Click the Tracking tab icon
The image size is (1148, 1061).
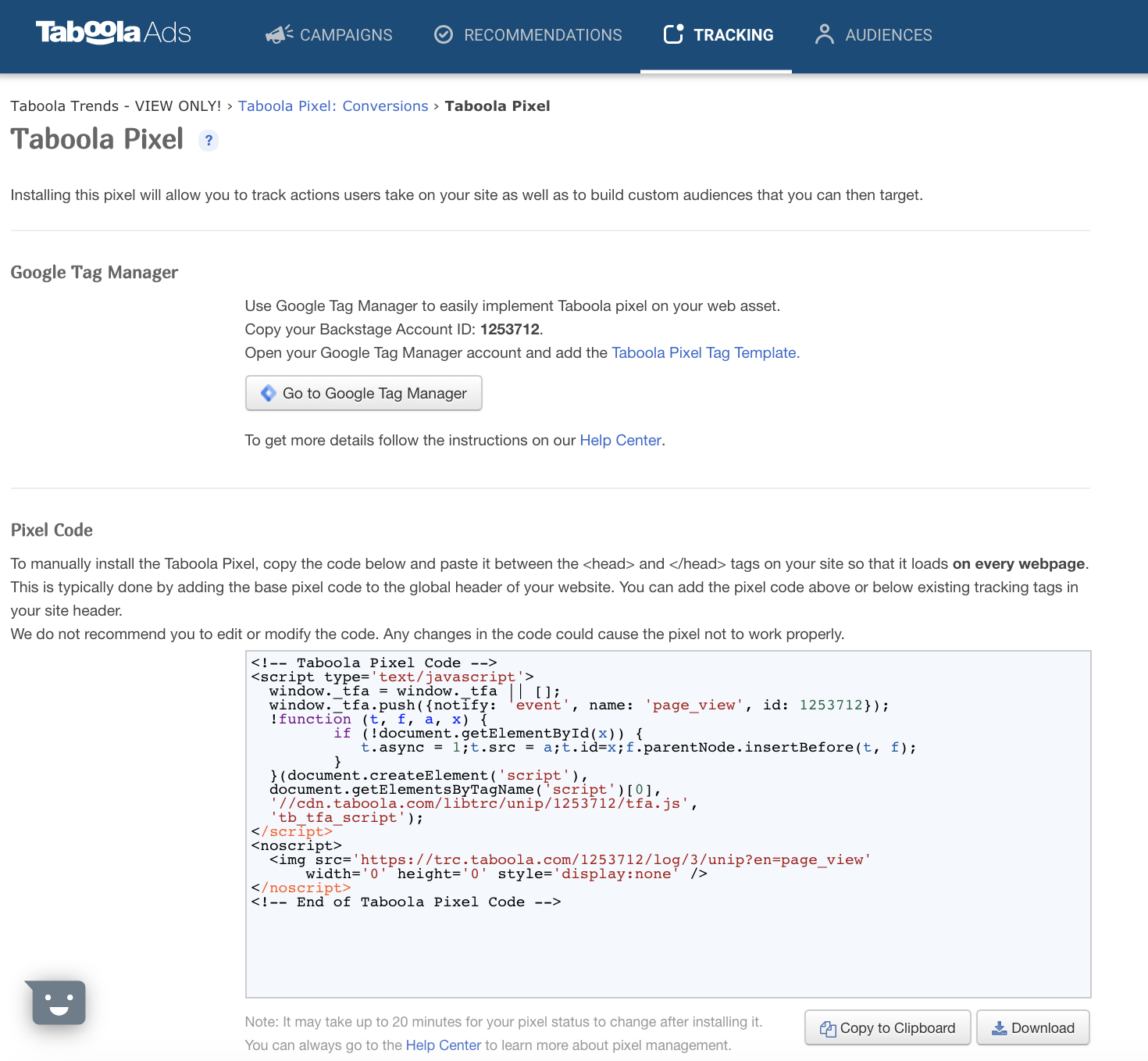[x=673, y=34]
